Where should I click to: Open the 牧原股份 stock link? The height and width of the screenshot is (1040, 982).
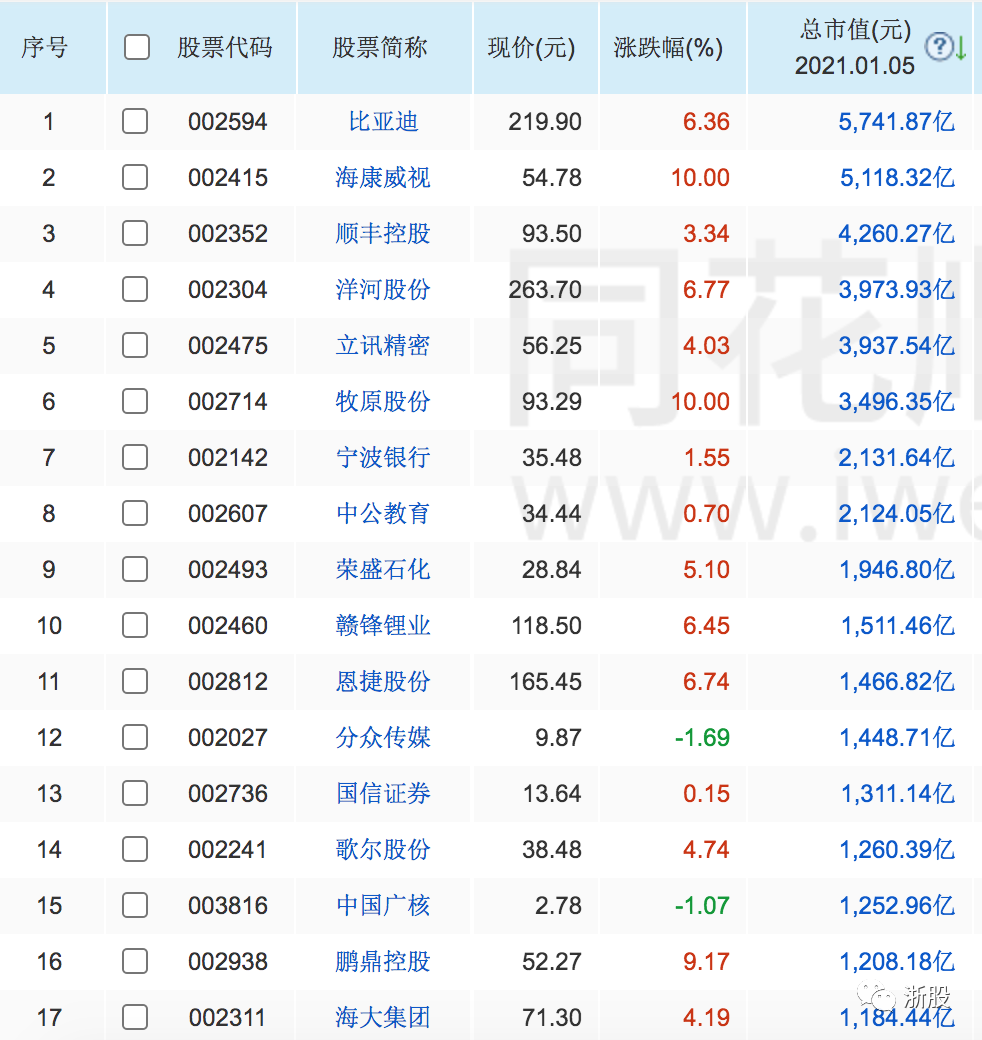(383, 401)
